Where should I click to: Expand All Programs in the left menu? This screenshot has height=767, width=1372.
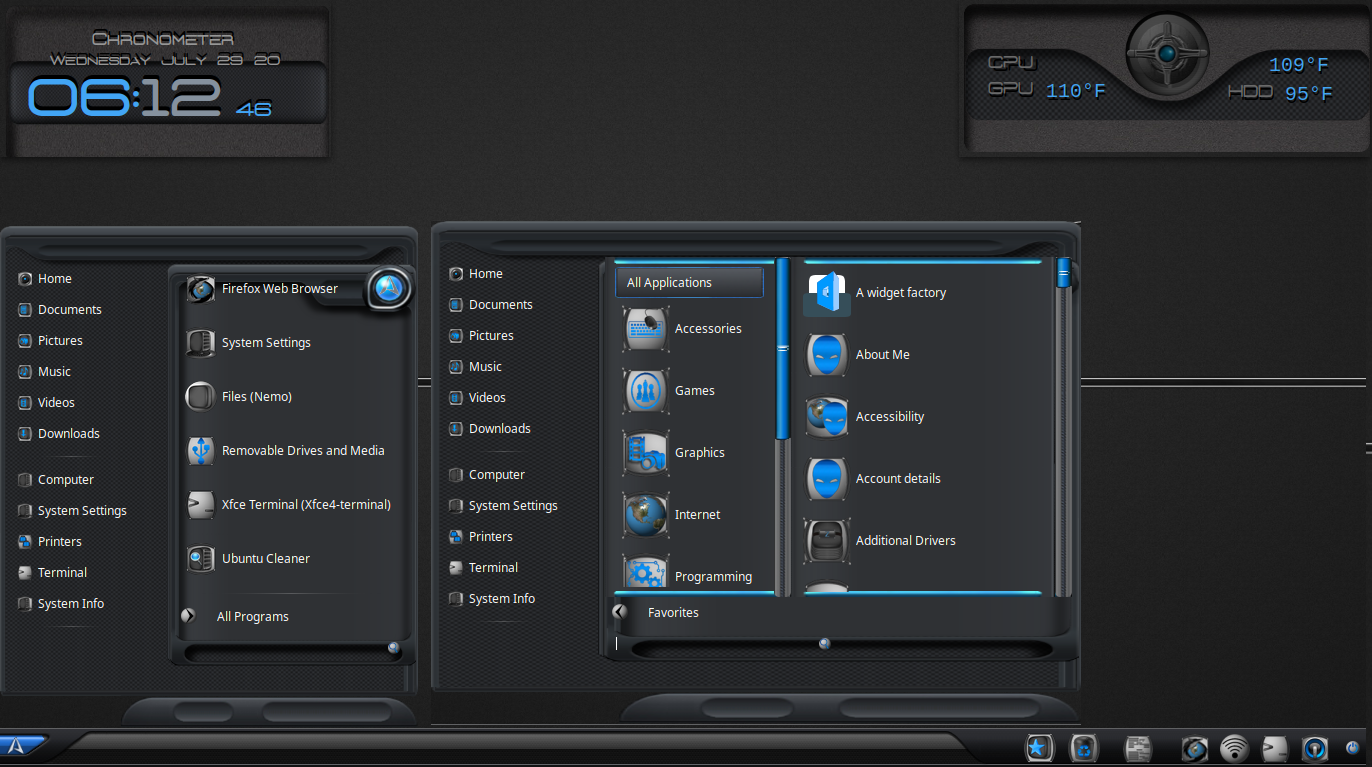[x=252, y=617]
